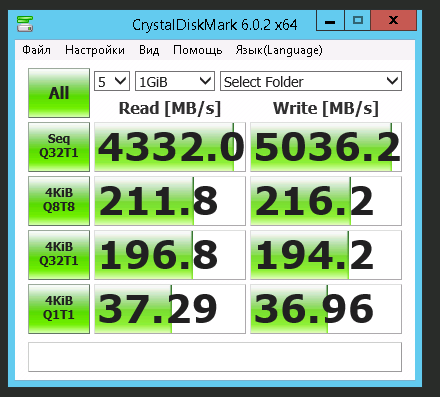440x397 pixels.
Task: Open the test count dropdown showing 5
Action: pos(112,81)
